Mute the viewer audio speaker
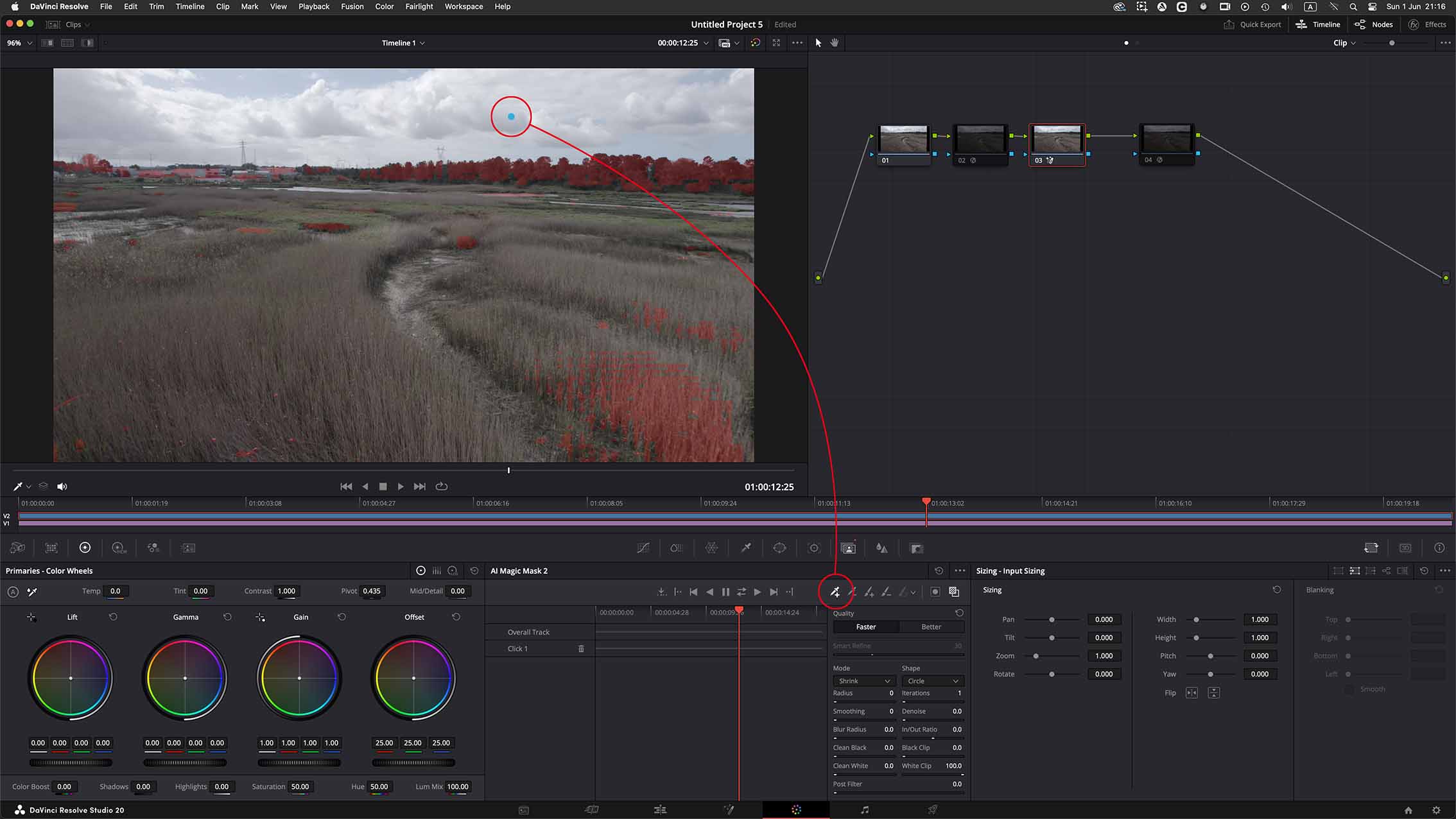Image resolution: width=1456 pixels, height=819 pixels. (62, 487)
